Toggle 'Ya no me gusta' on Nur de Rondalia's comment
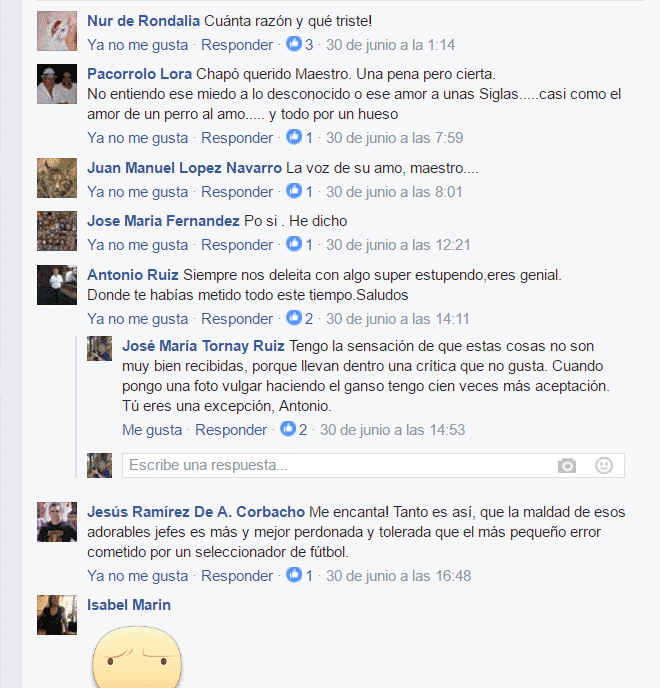Image resolution: width=660 pixels, height=688 pixels. pos(137,45)
